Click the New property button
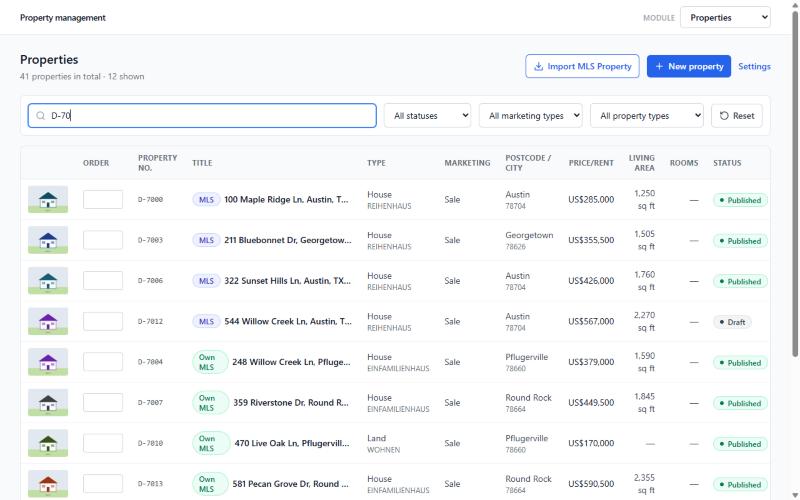800x500 pixels. (x=689, y=66)
